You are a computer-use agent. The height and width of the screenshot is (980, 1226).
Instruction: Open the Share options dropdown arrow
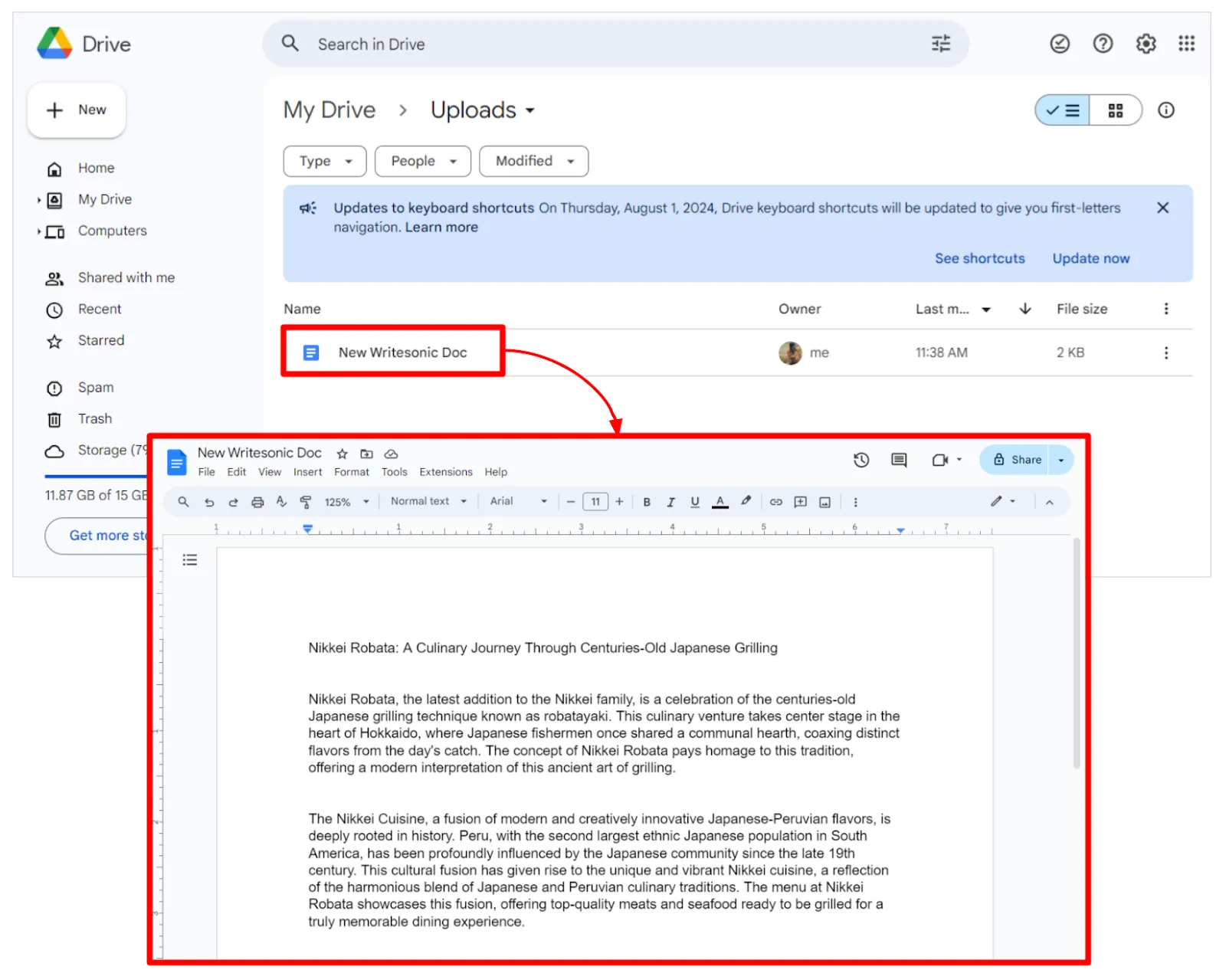1061,460
